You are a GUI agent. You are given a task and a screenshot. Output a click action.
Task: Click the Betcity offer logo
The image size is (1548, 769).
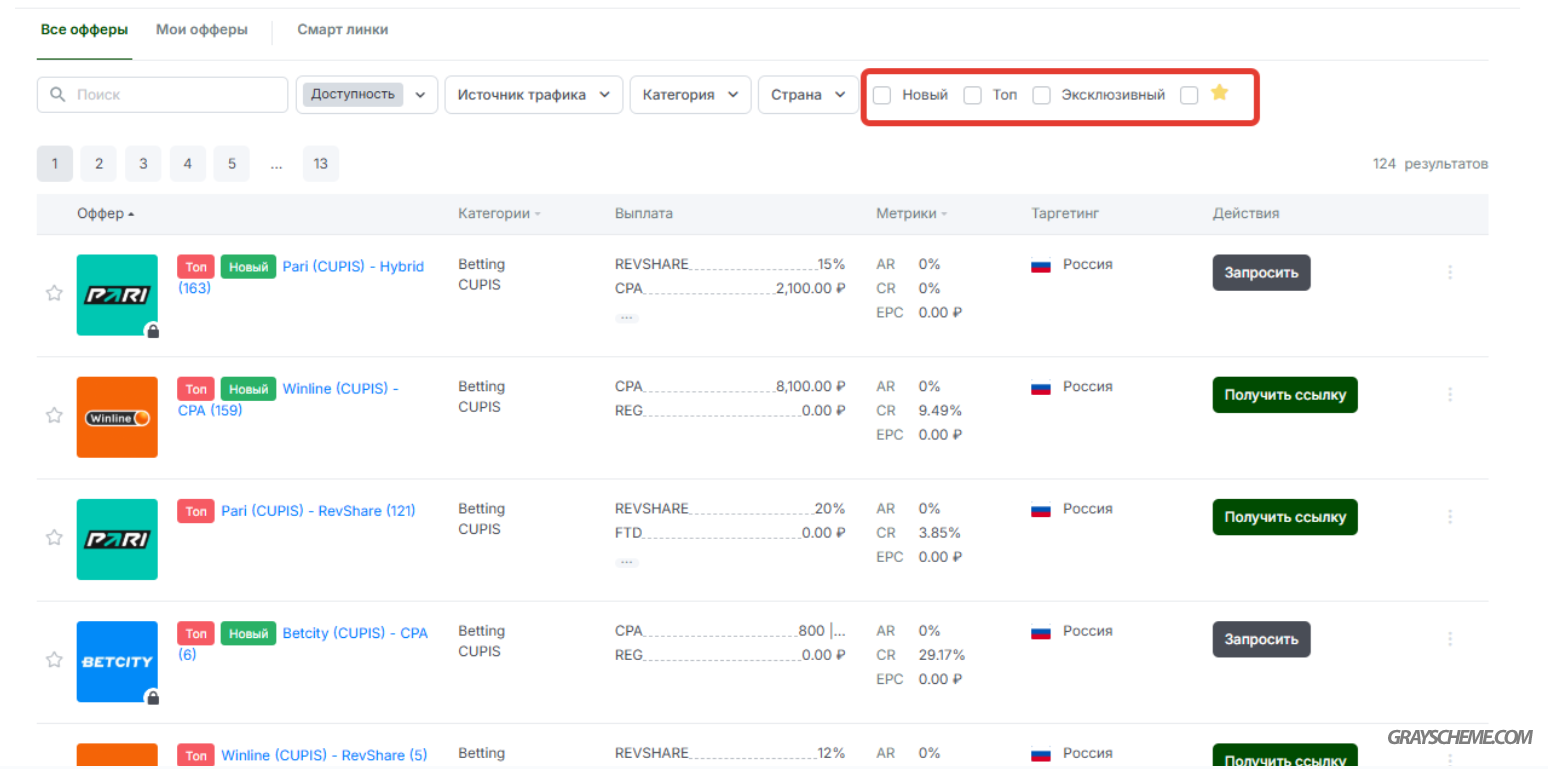pyautogui.click(x=117, y=661)
